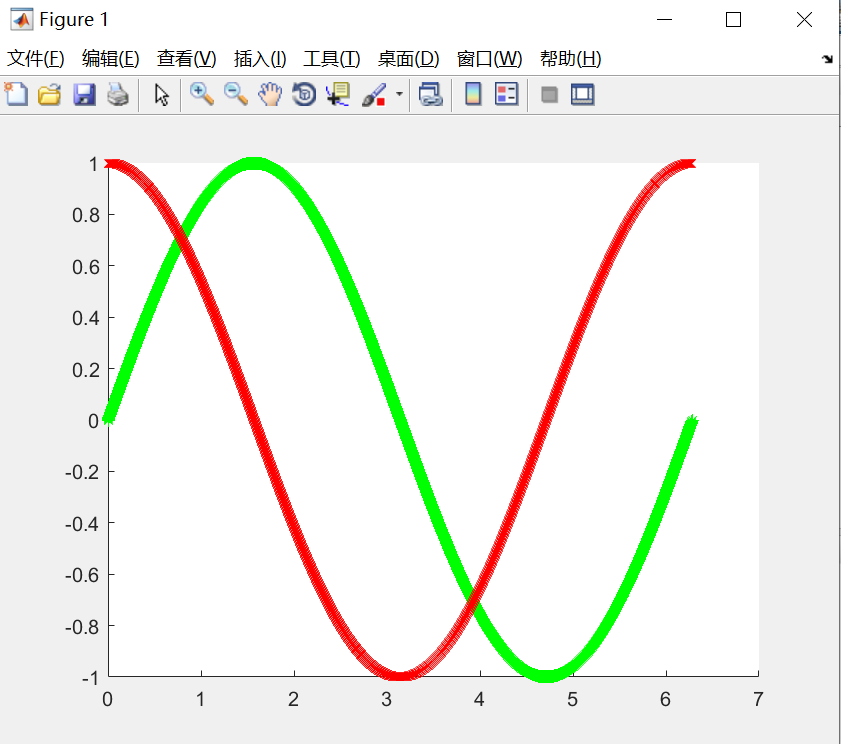Open the 桌面(D) menu
This screenshot has width=841, height=744.
[409, 58]
